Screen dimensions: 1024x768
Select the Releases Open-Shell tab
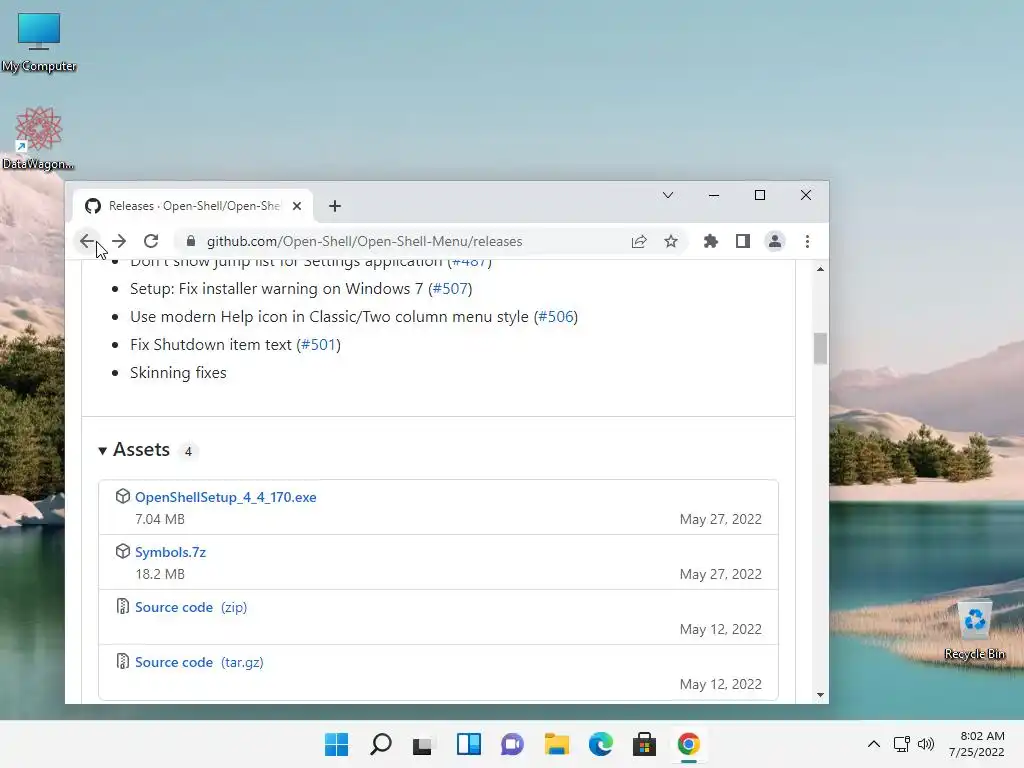[192, 206]
